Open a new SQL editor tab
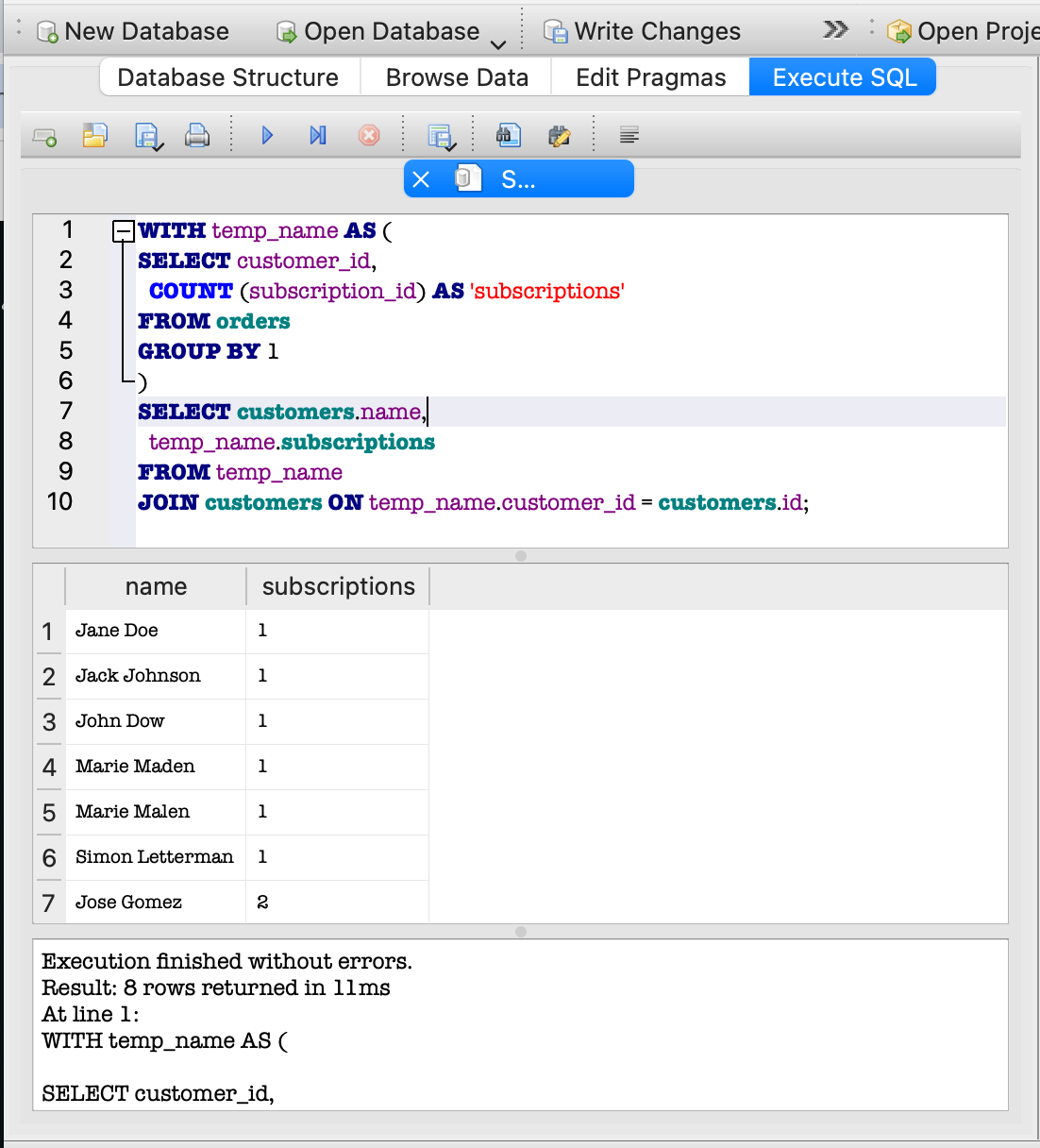 click(44, 137)
